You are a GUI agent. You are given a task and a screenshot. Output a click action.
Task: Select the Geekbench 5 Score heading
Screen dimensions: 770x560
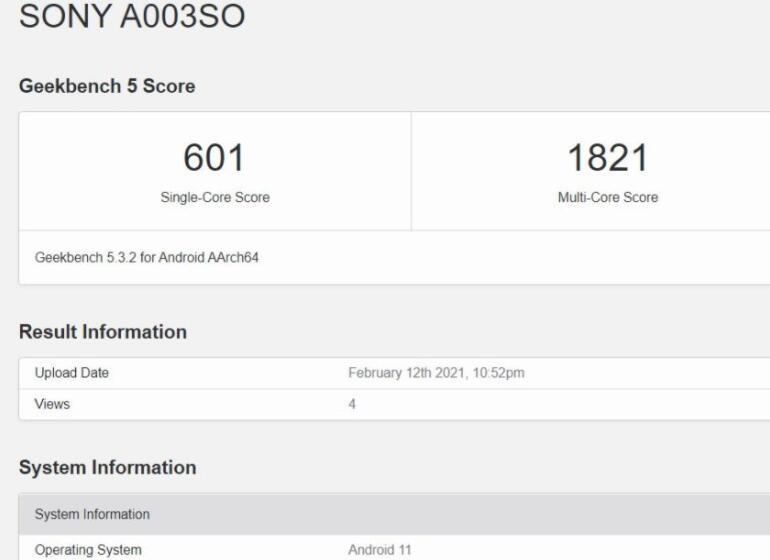tap(107, 86)
